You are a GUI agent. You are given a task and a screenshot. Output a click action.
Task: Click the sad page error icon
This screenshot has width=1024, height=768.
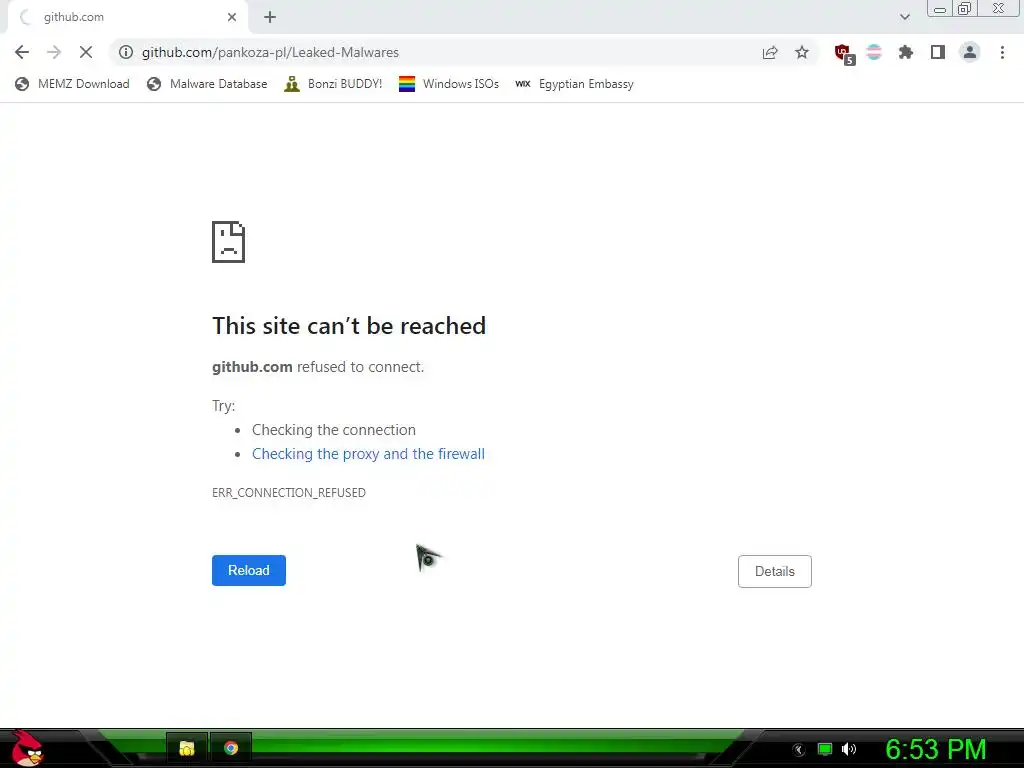tap(229, 242)
